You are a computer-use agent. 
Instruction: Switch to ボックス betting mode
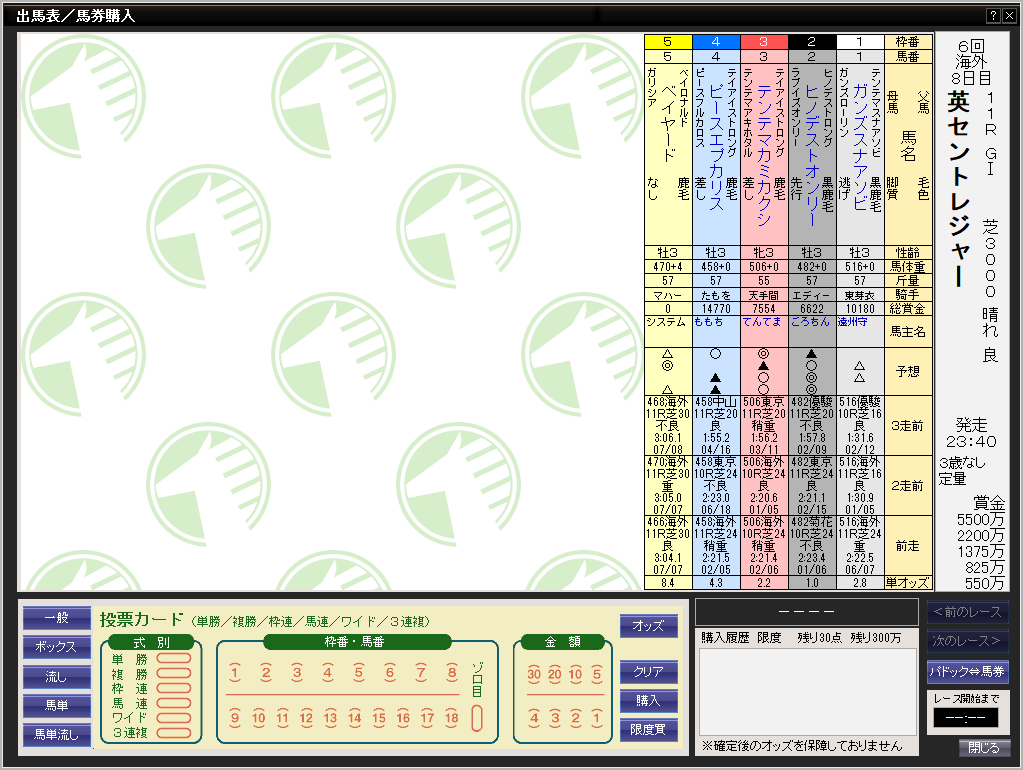tap(57, 647)
